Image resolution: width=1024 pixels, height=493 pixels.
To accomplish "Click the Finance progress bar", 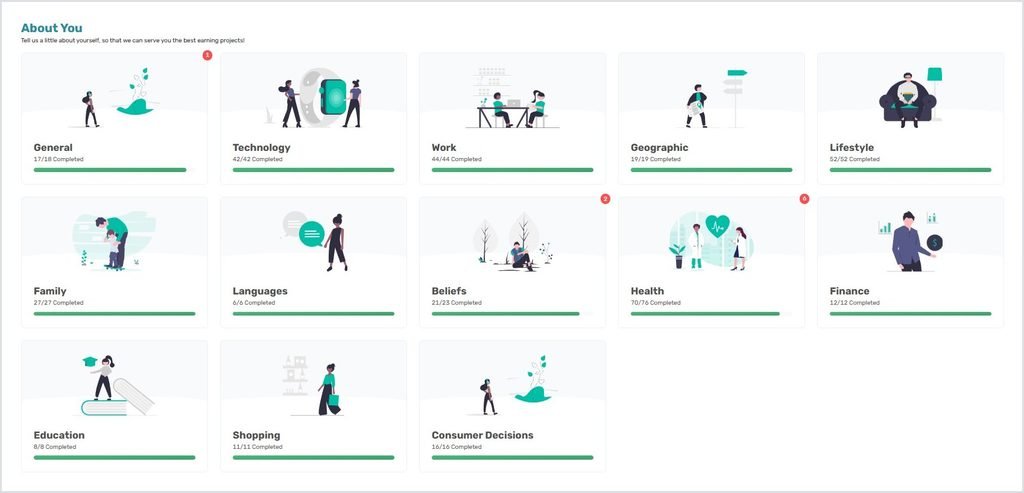I will pyautogui.click(x=910, y=313).
